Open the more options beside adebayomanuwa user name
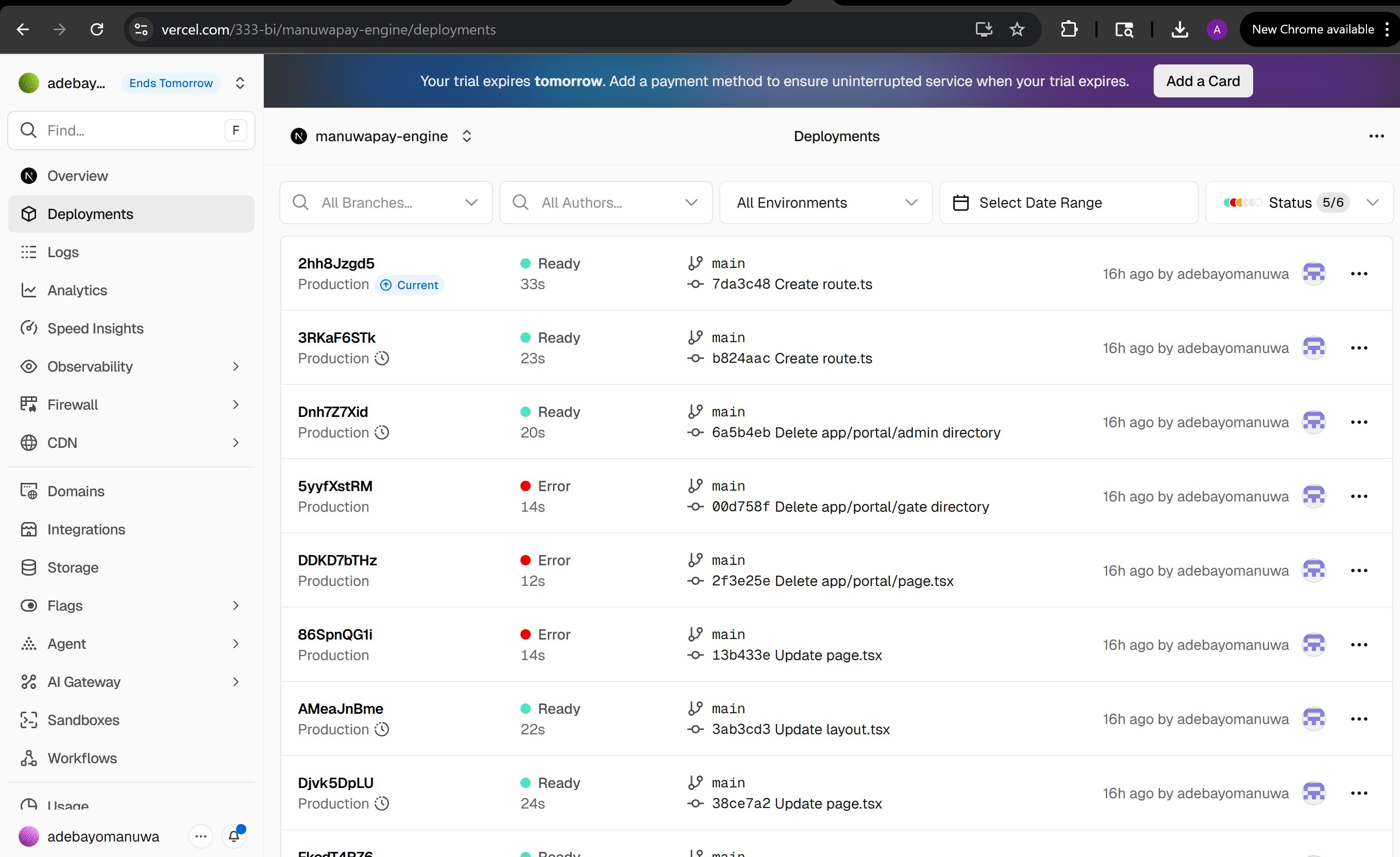This screenshot has height=857, width=1400. point(200,836)
